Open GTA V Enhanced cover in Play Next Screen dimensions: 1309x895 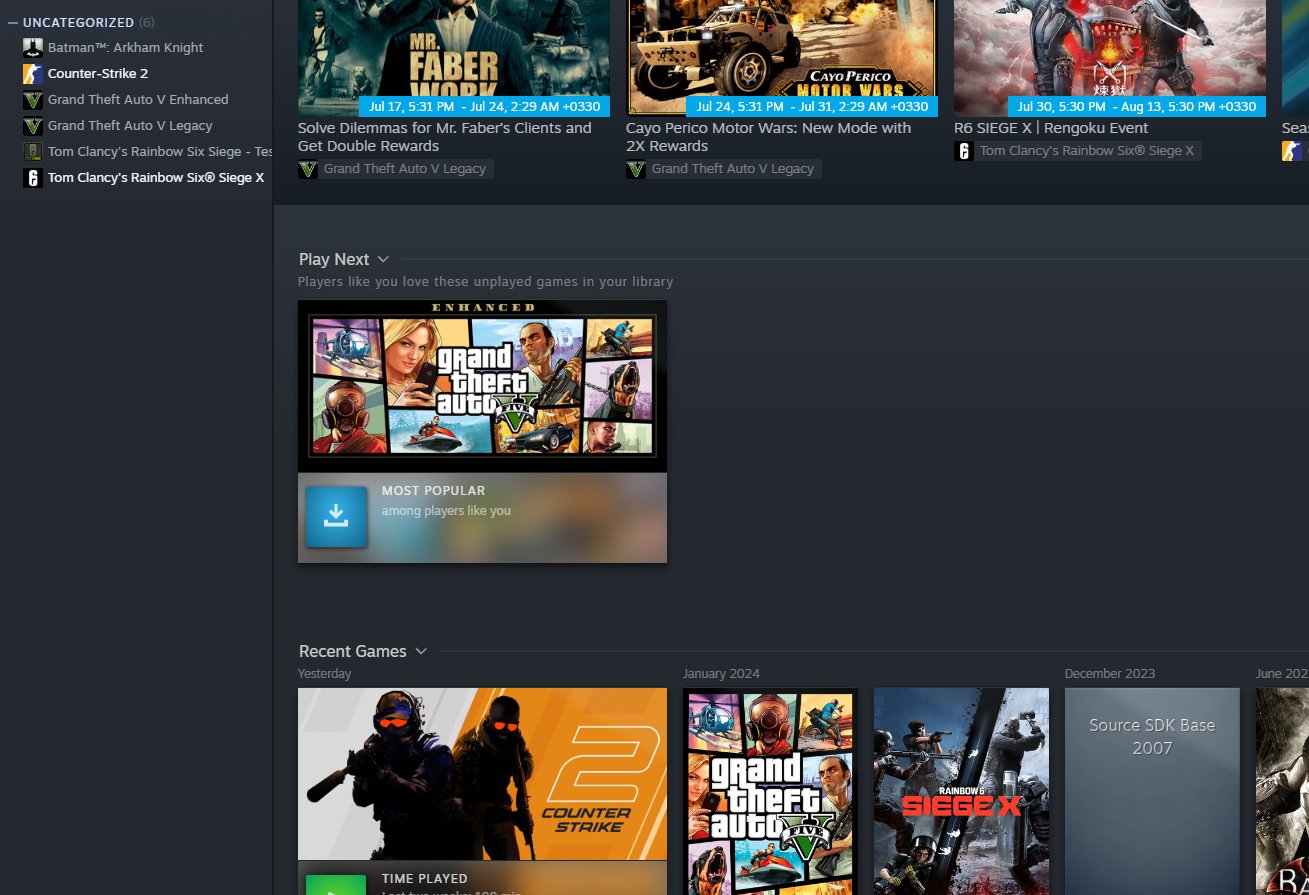482,386
